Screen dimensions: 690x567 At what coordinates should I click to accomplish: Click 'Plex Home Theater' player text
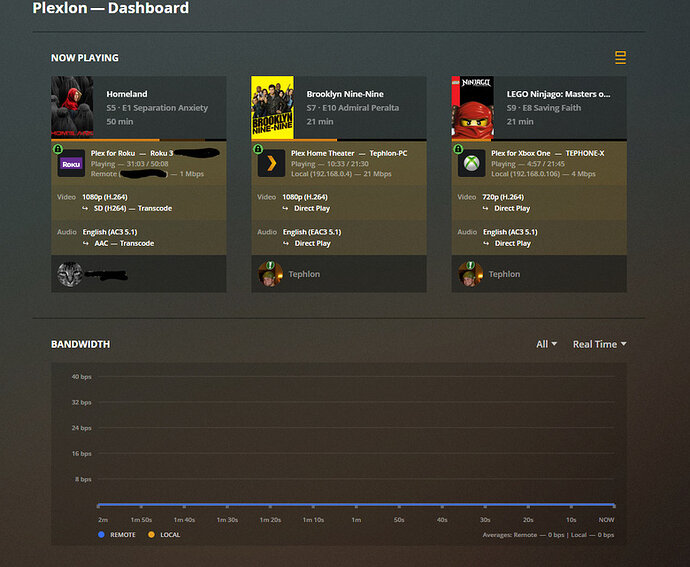[x=323, y=153]
